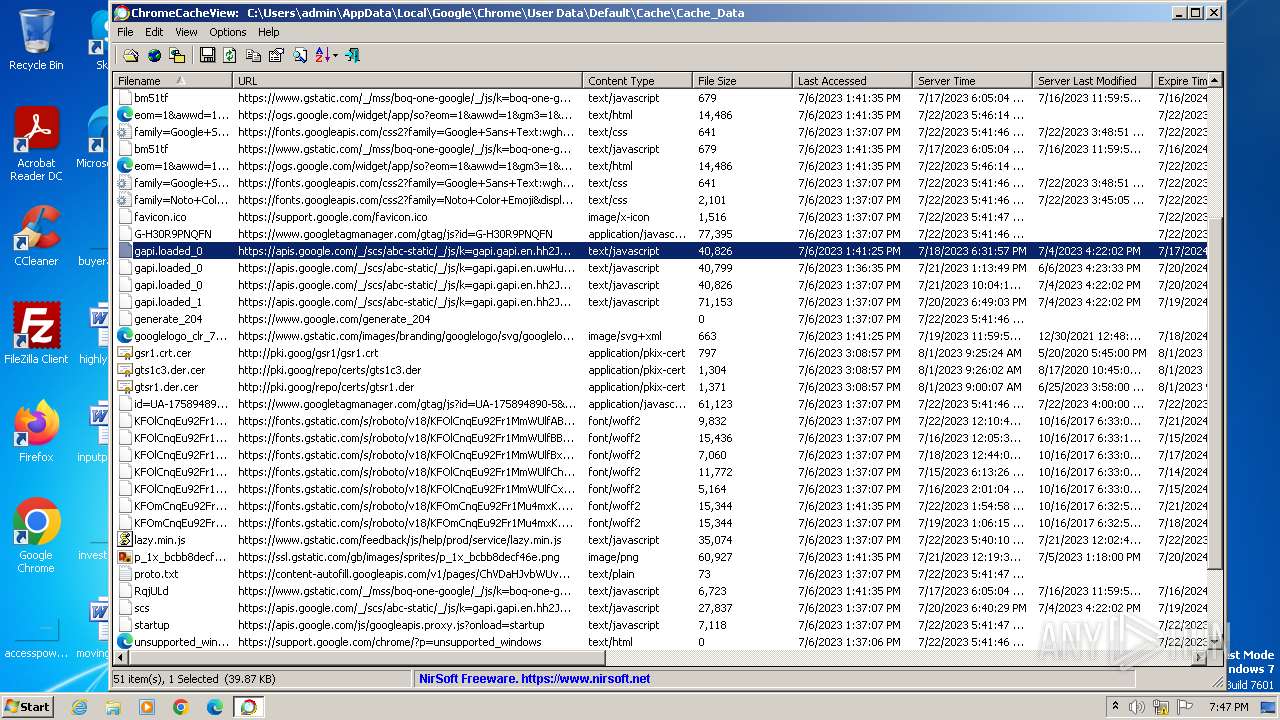Click the A-Z sort toolbar icon
Screen dimensions: 1280x720
[x=322, y=55]
